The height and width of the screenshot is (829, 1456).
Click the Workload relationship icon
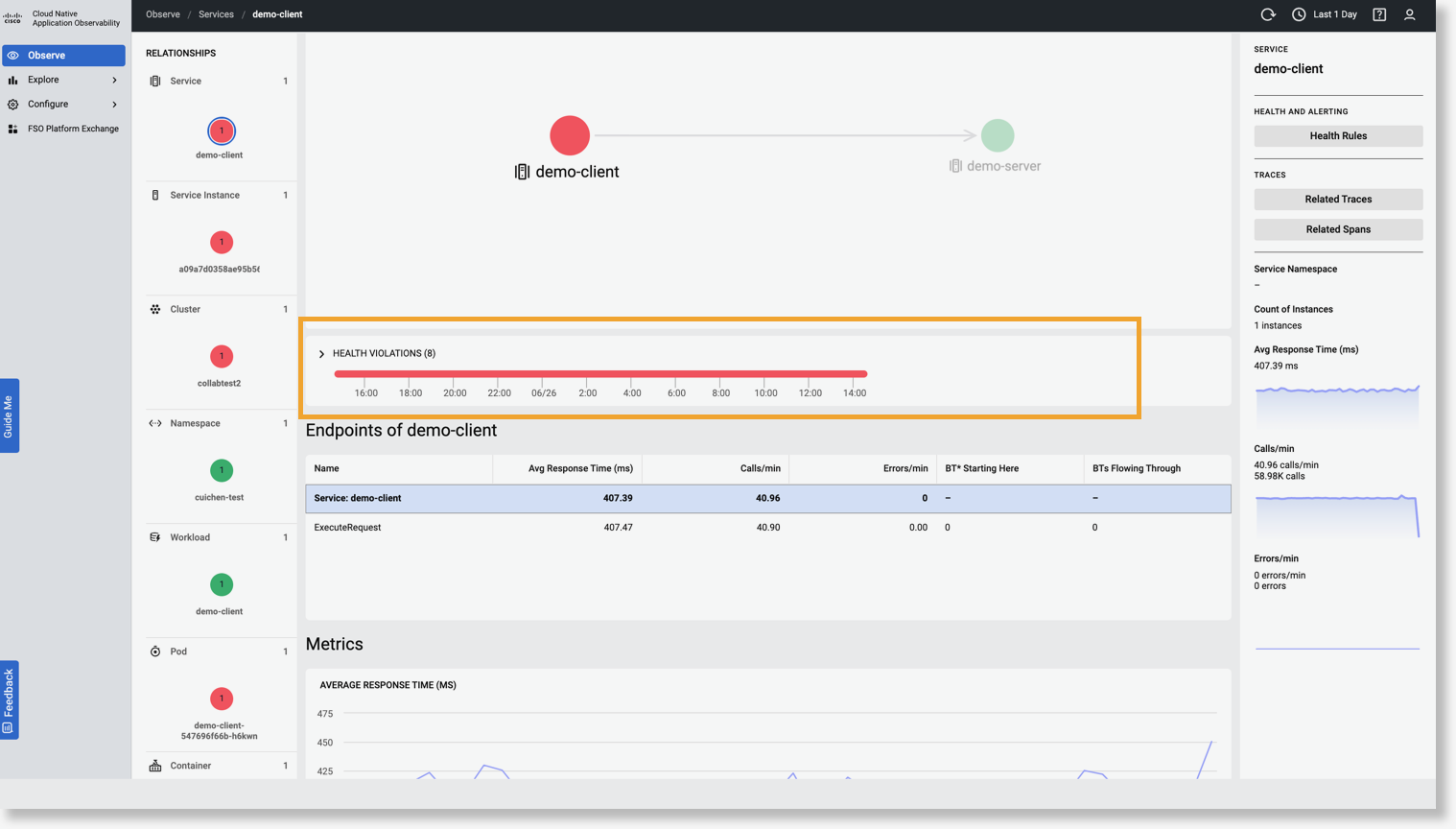tap(155, 538)
